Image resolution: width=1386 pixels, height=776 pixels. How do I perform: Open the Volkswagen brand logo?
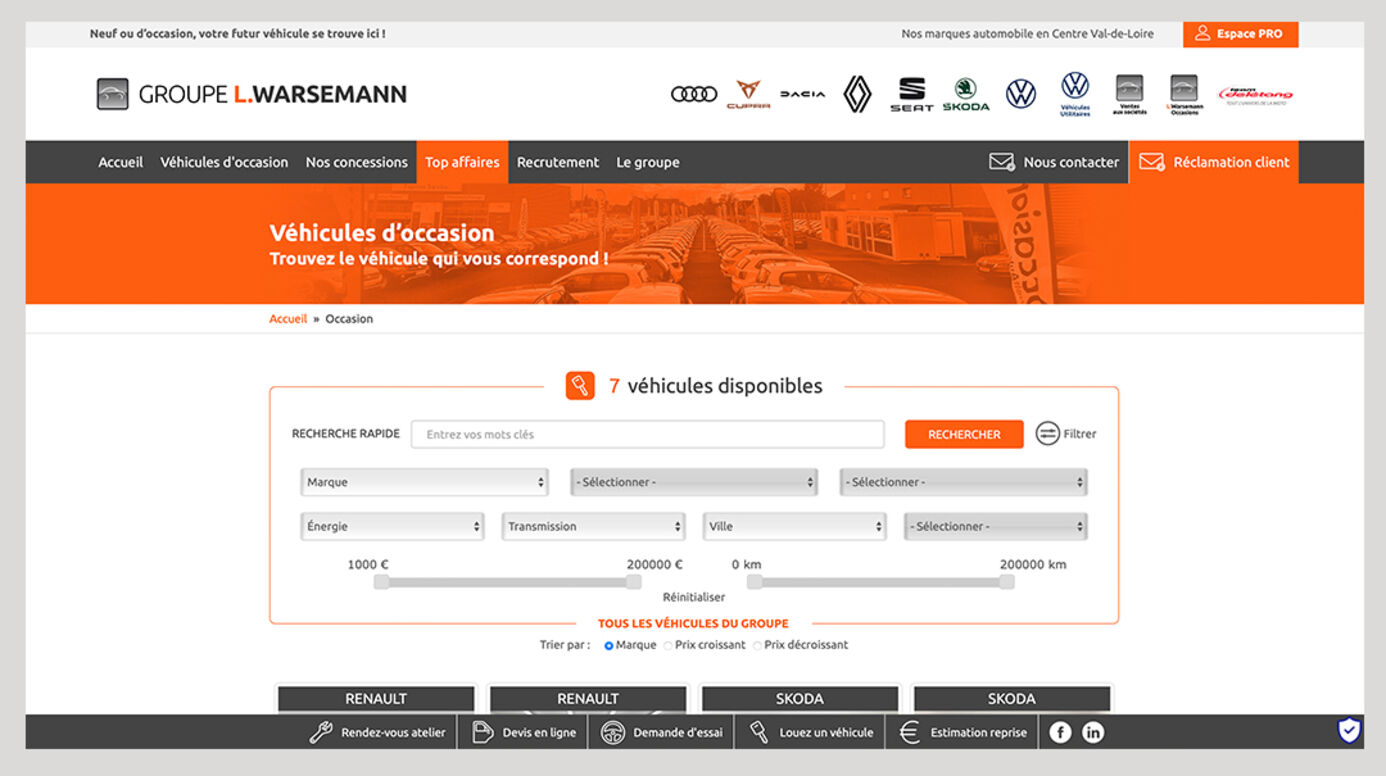coord(1021,94)
